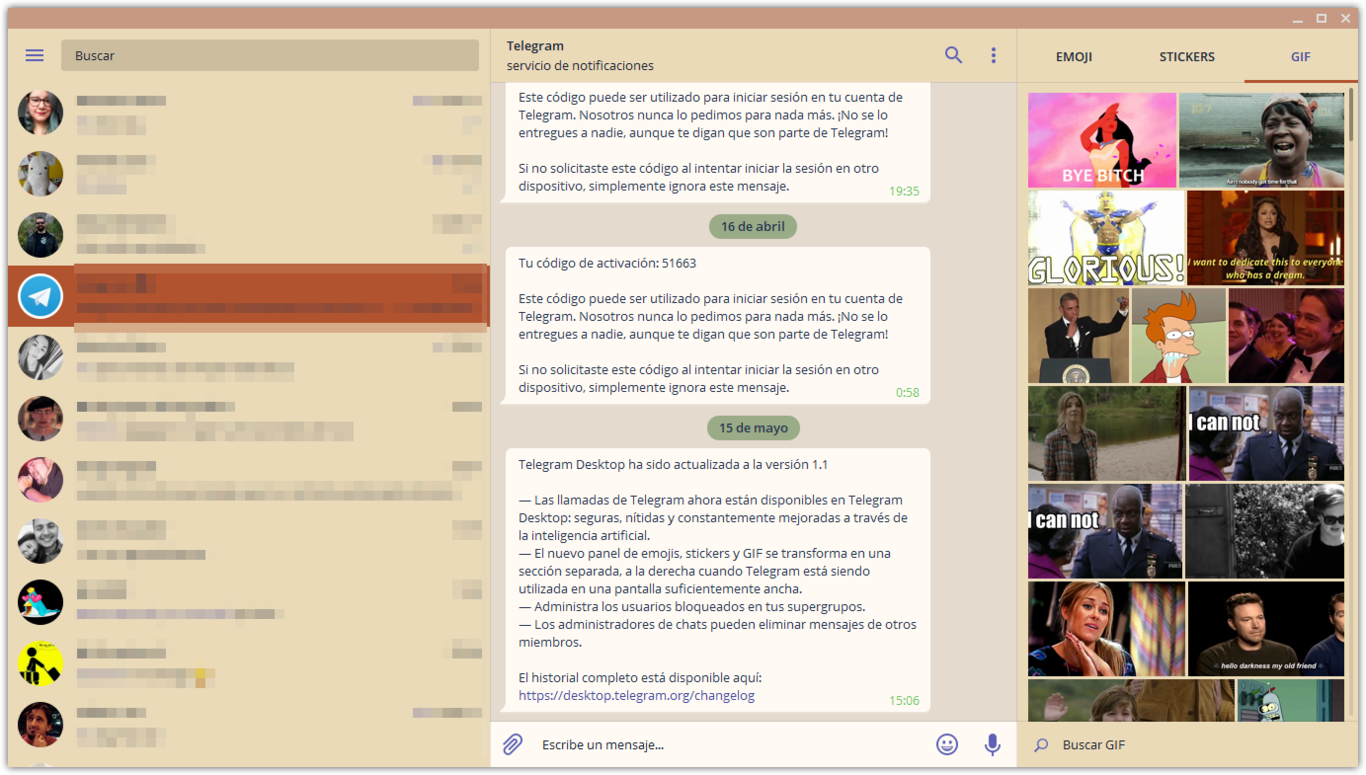Click inside the Buscar chat search field

click(270, 55)
